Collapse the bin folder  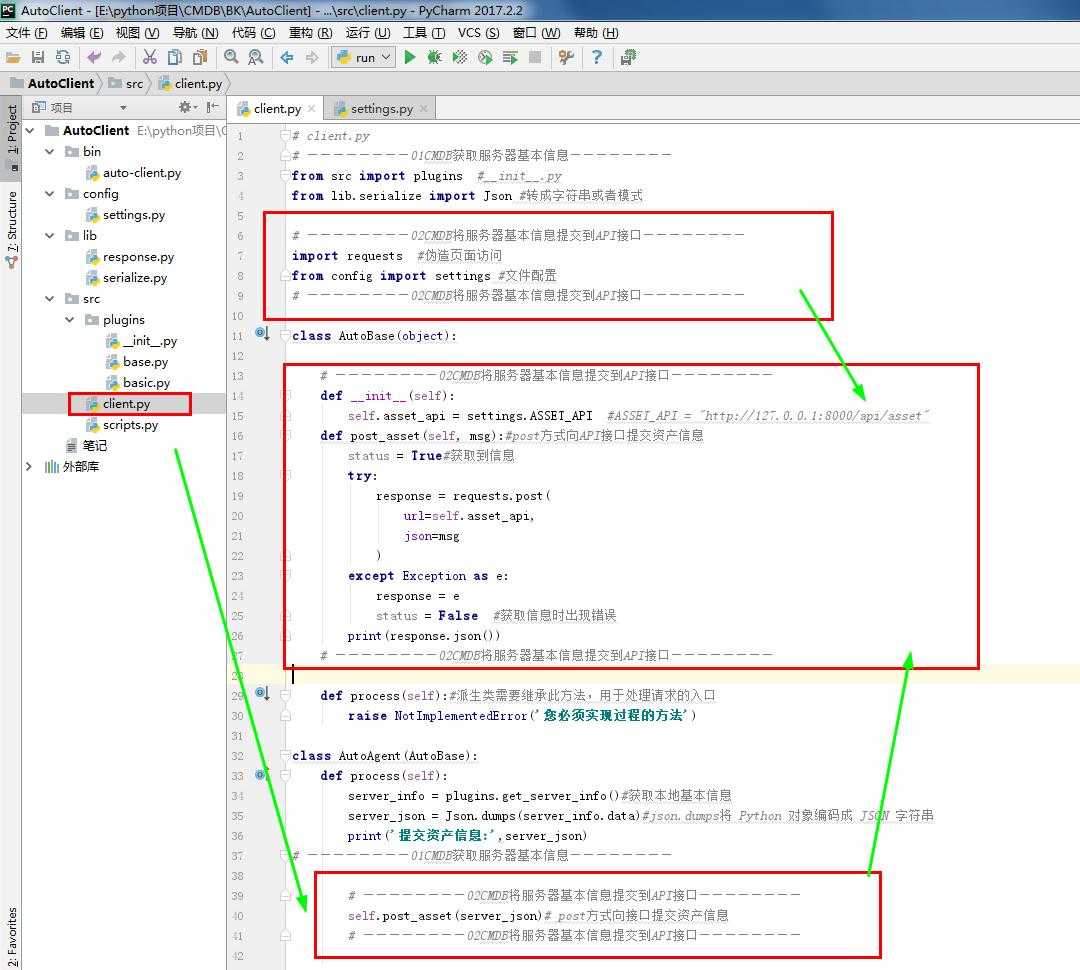click(x=50, y=152)
